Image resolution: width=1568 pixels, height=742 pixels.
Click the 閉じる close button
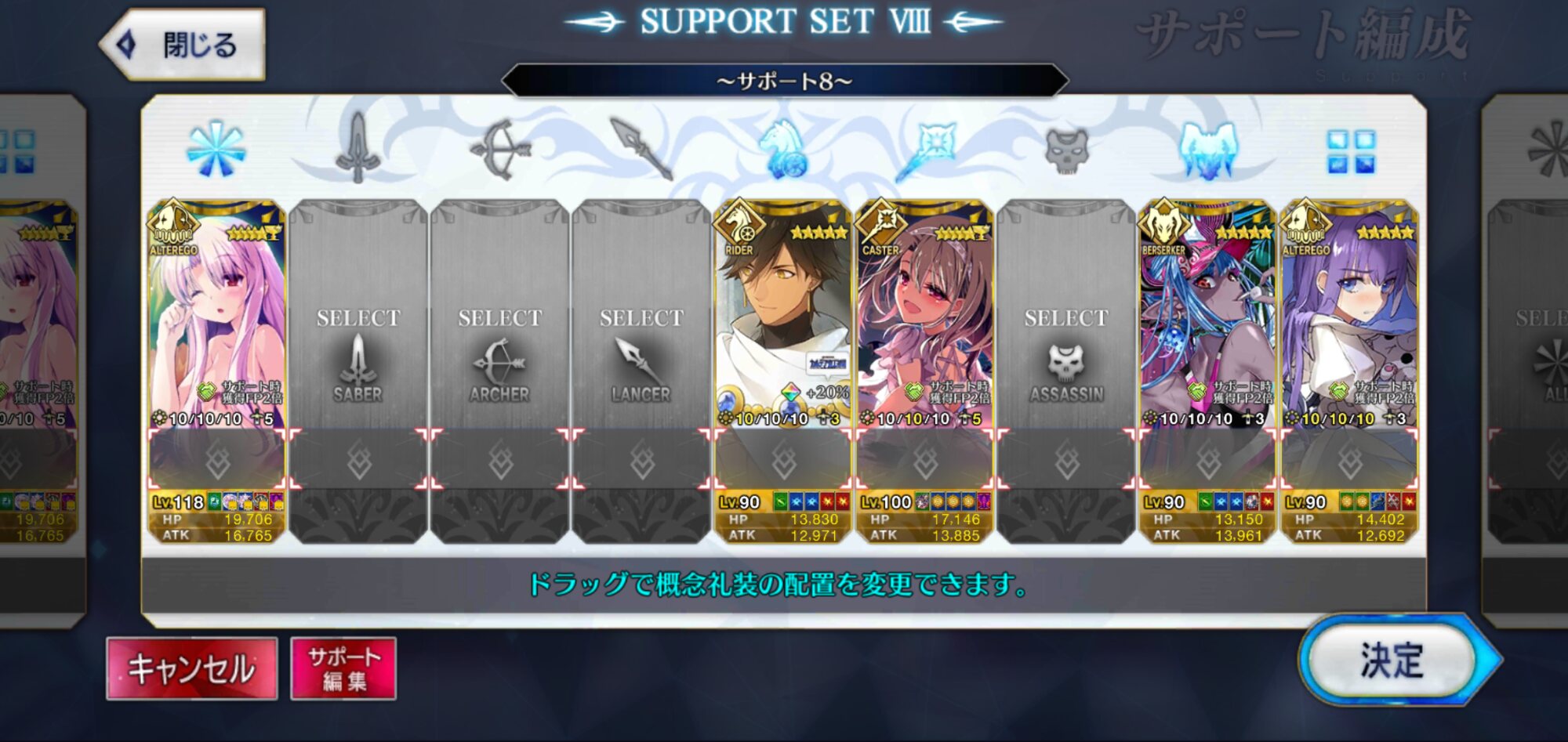point(182,45)
